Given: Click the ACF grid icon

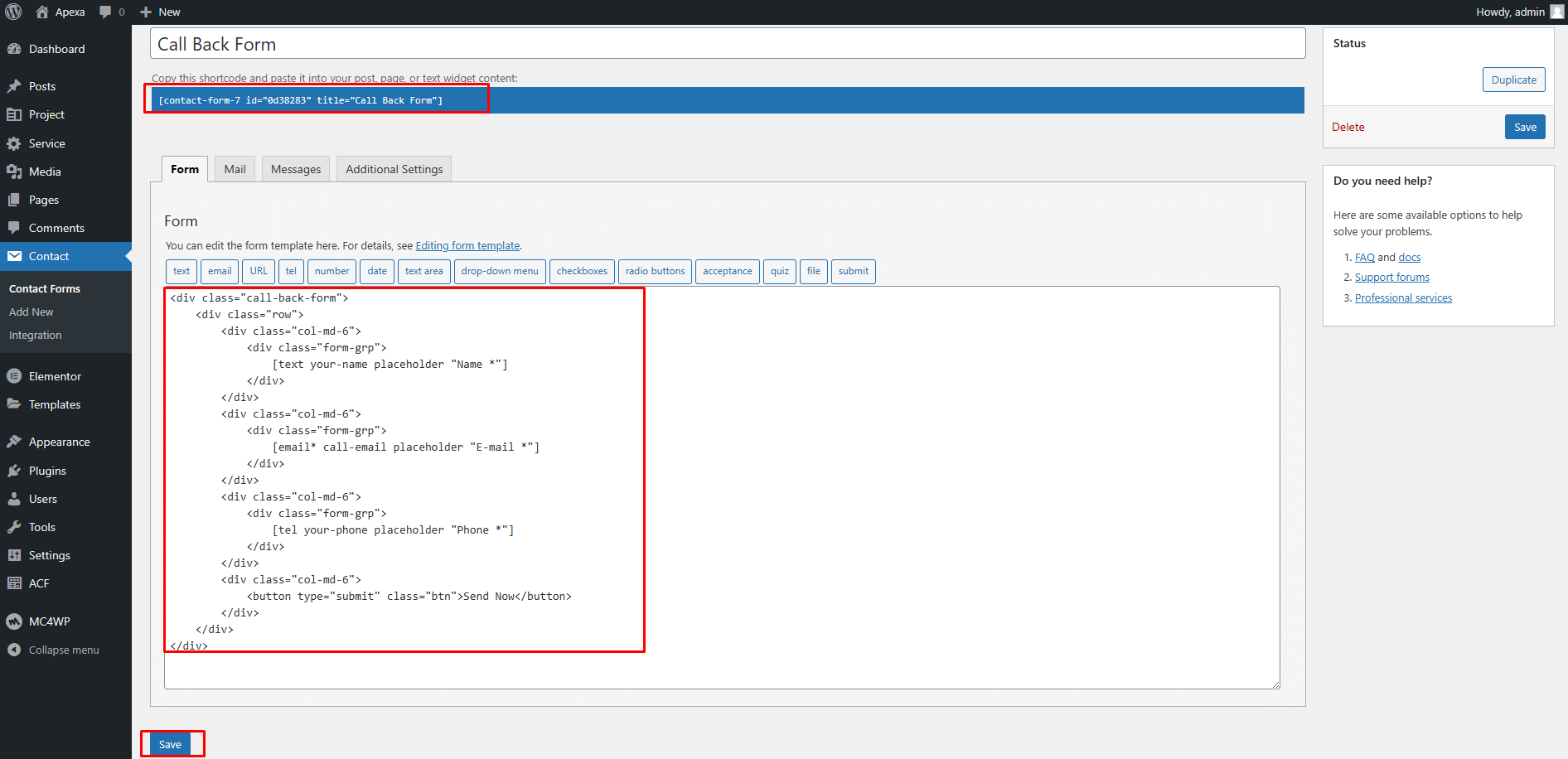Looking at the screenshot, I should tap(14, 583).
